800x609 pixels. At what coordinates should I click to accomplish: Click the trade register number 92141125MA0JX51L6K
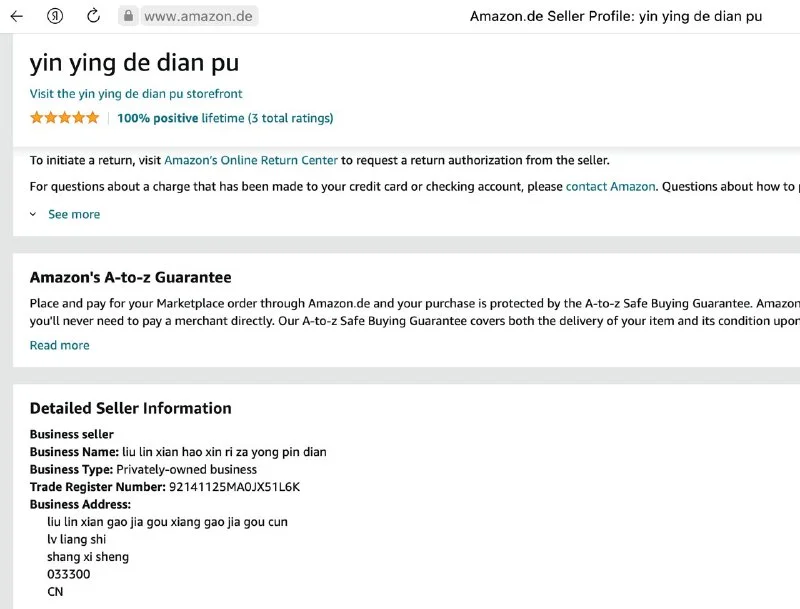tap(234, 487)
